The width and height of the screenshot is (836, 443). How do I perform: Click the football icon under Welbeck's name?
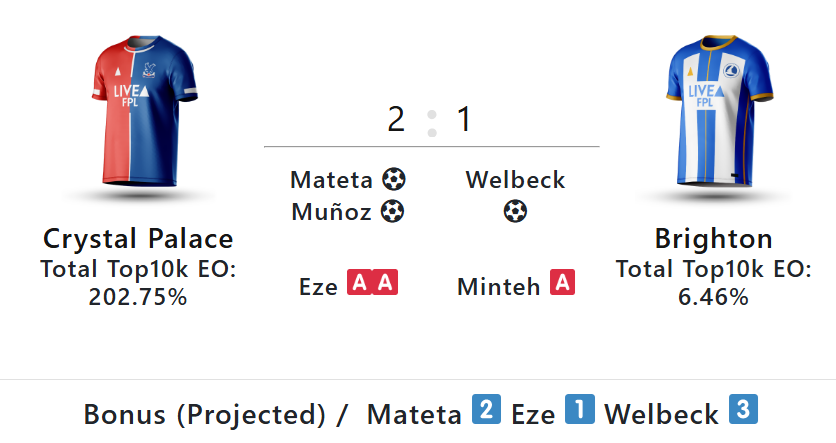(515, 212)
